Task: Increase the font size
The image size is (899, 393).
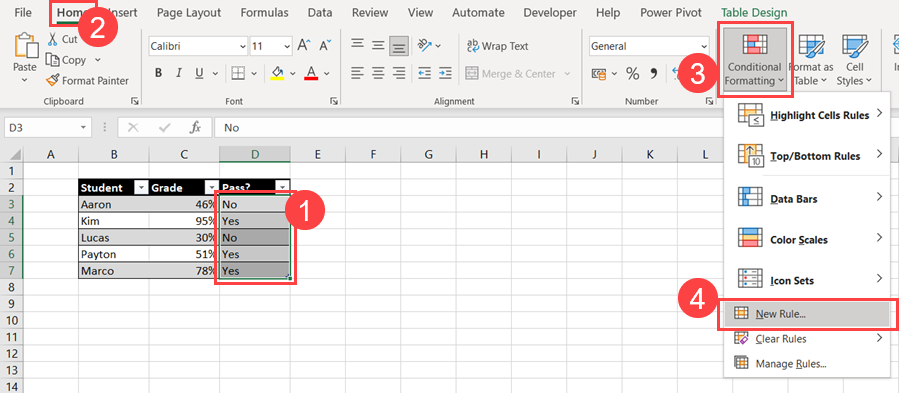Action: [x=304, y=46]
